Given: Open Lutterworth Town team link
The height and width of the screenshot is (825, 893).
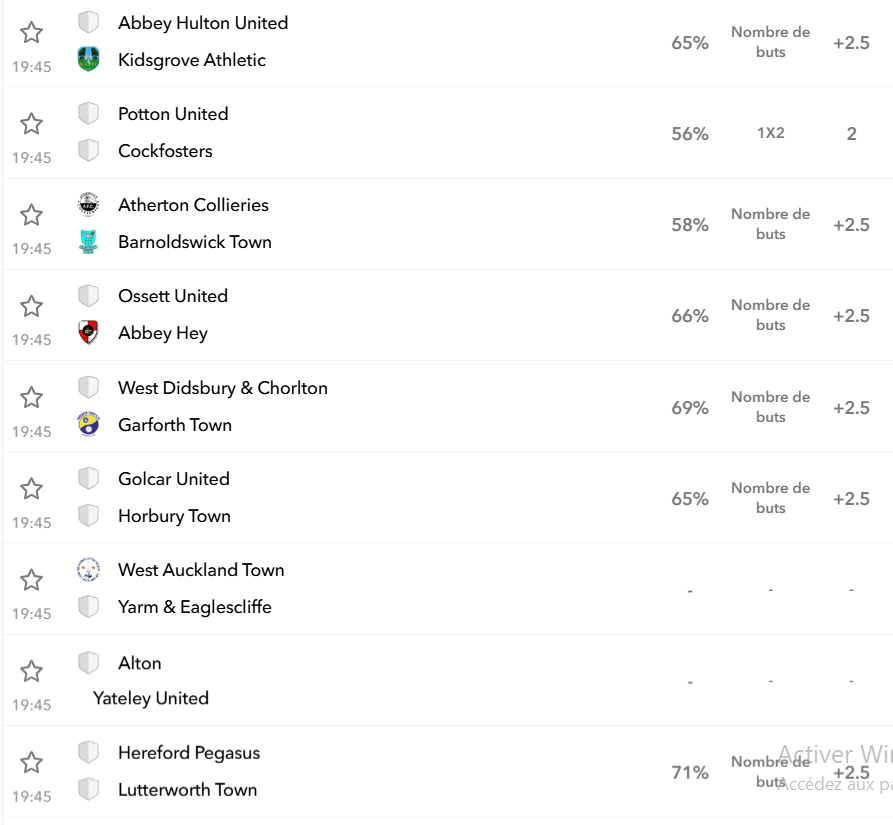Looking at the screenshot, I should tap(187, 790).
